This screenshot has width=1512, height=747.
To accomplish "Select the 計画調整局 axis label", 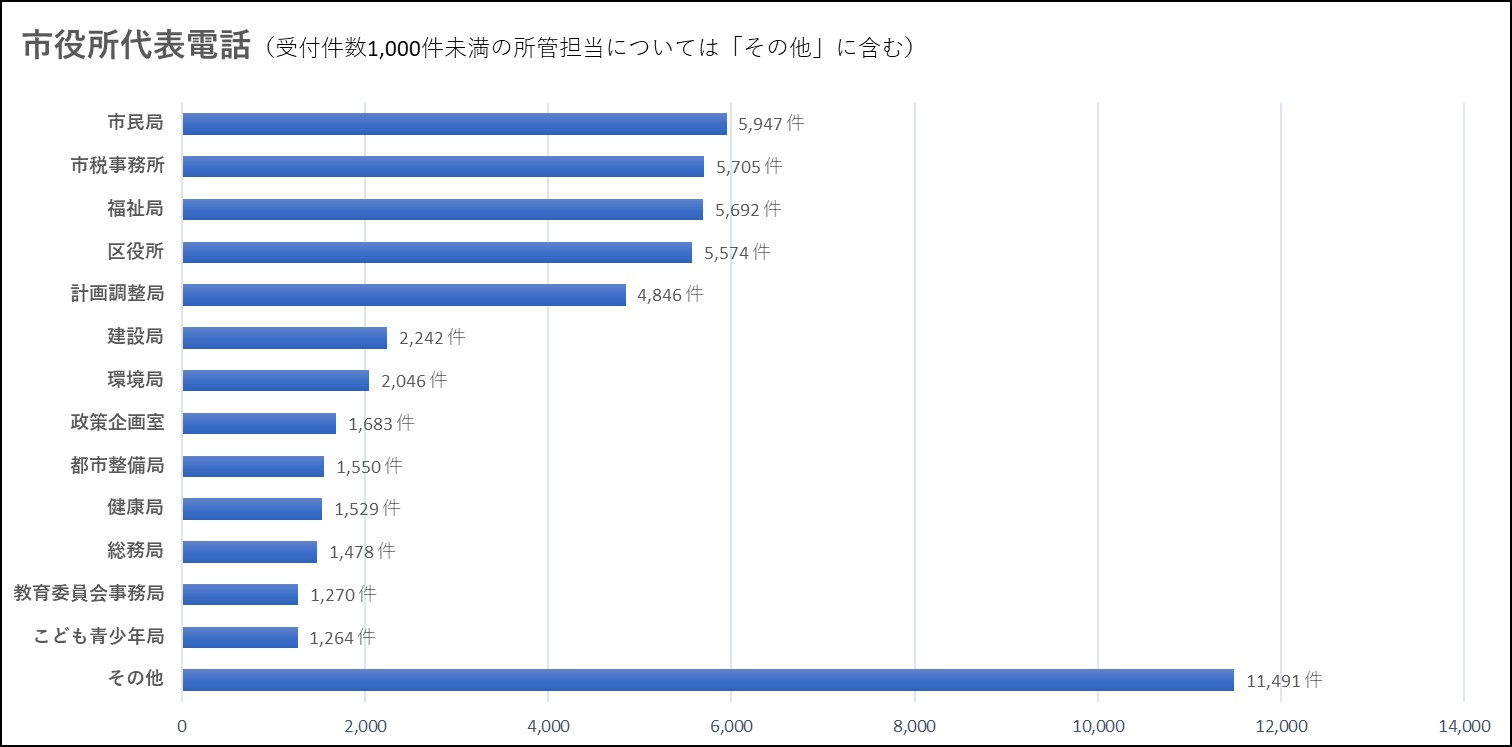I will (x=117, y=294).
